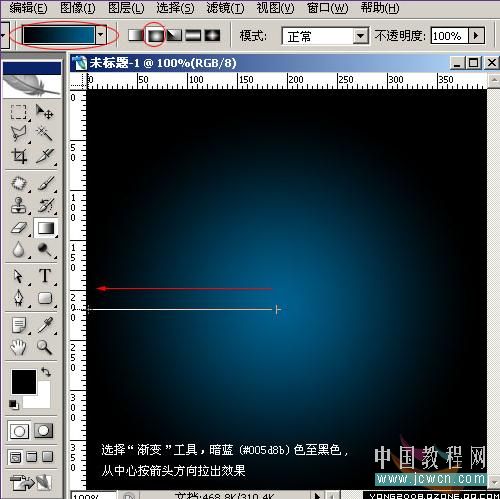Click the zoom percentage field in status bar

click(94, 495)
